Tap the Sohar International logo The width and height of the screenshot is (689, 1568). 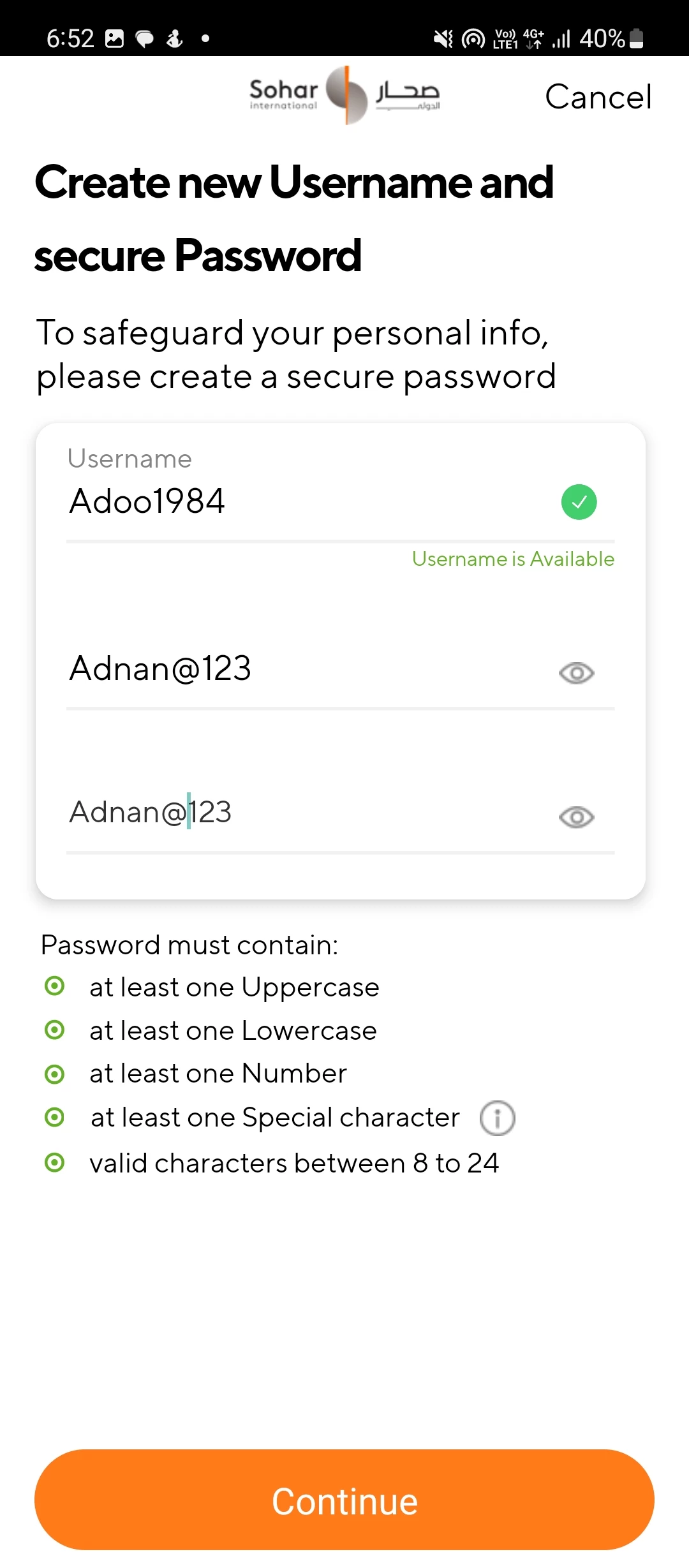[x=344, y=95]
